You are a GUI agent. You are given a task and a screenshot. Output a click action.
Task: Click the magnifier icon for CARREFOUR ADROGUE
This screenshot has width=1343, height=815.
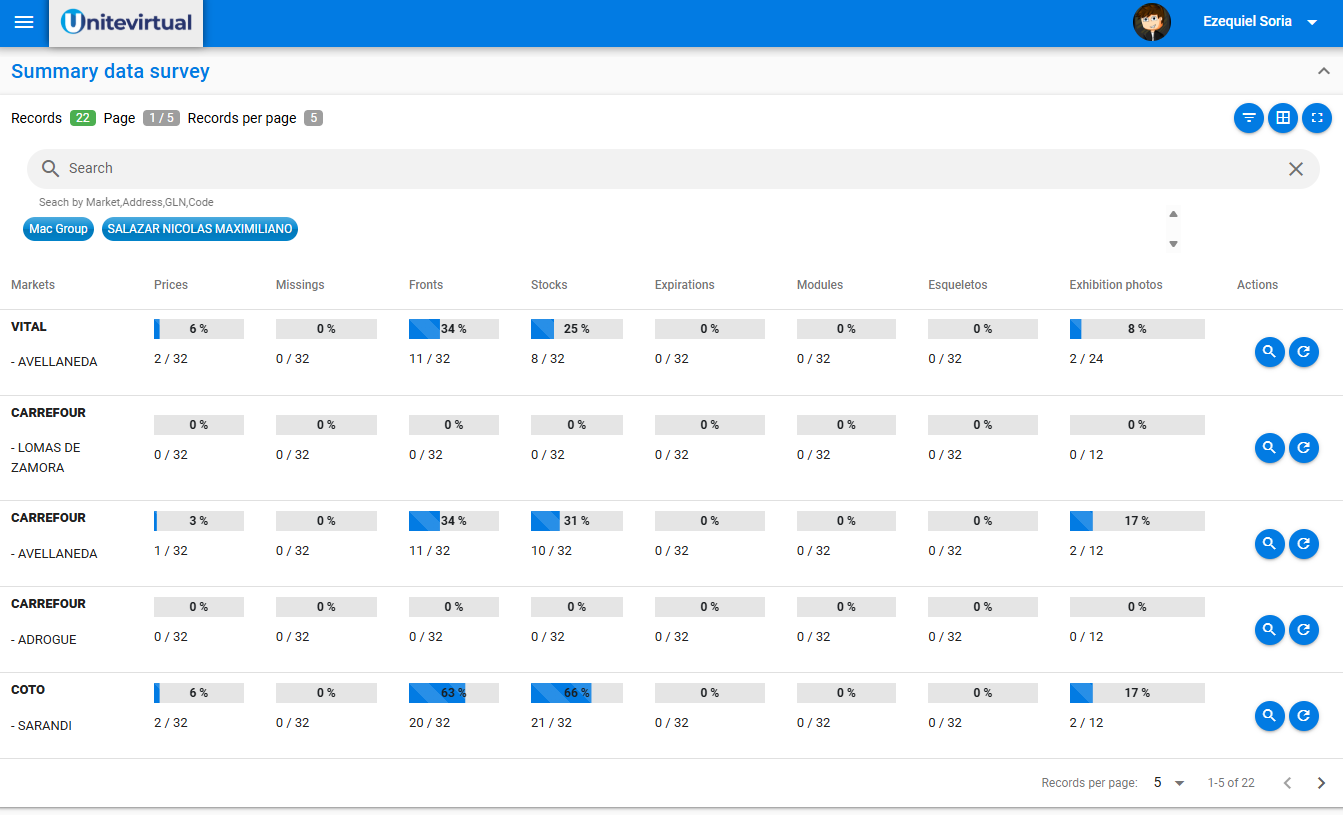[x=1269, y=630]
